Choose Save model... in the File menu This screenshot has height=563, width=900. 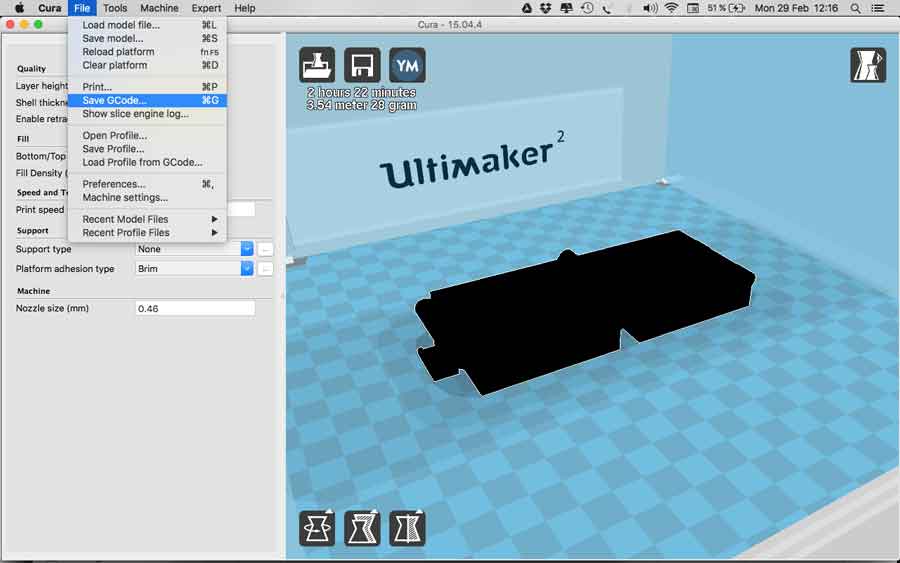pyautogui.click(x=147, y=38)
